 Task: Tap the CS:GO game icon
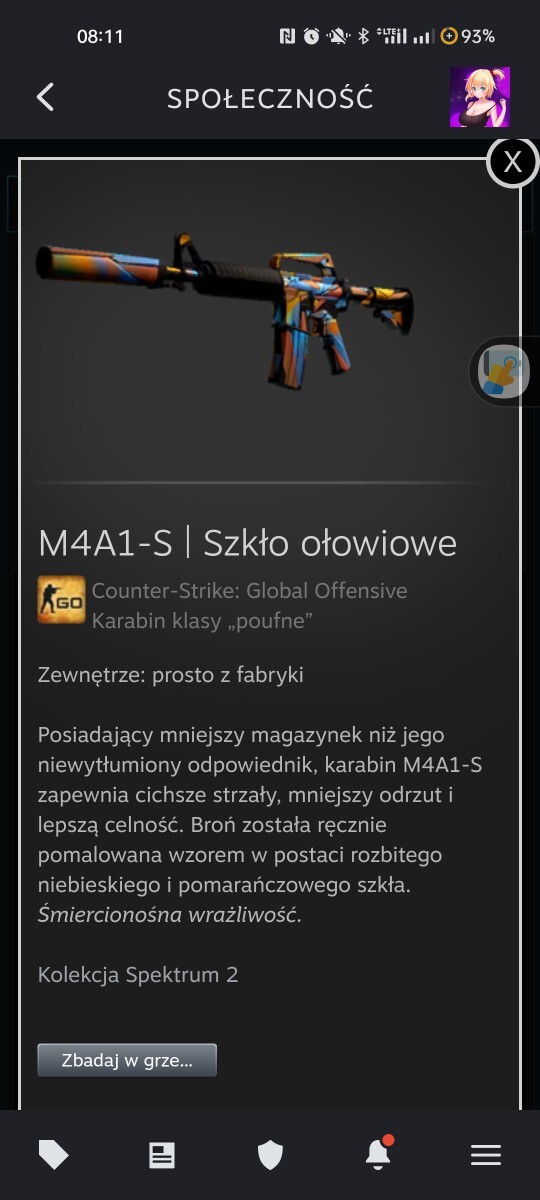[61, 600]
